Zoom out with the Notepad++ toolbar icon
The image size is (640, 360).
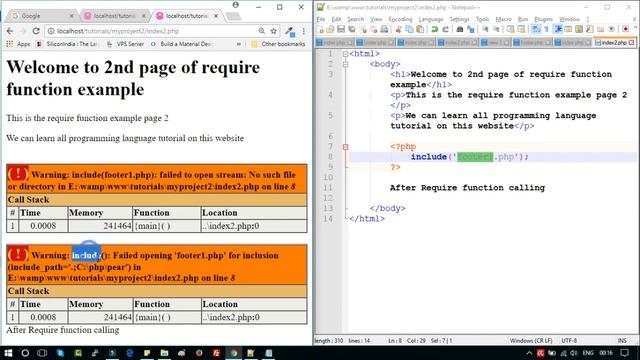click(x=496, y=29)
